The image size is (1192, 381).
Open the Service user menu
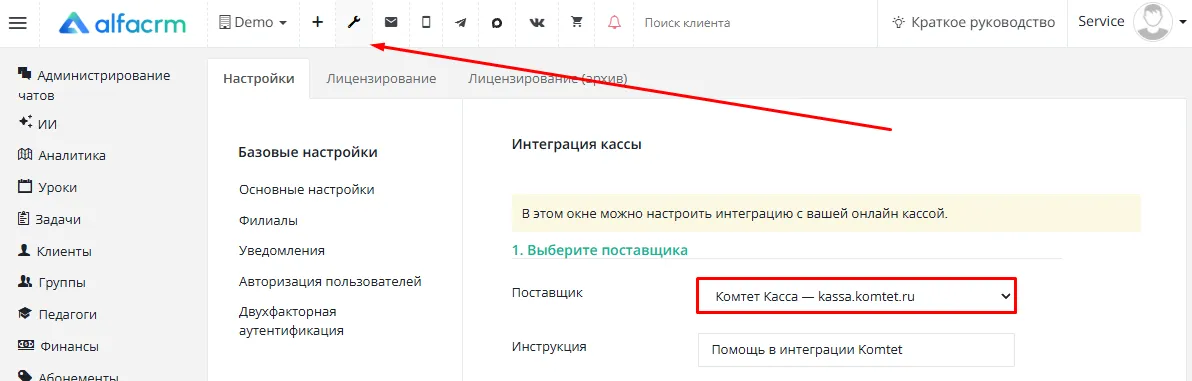[x=1101, y=22]
